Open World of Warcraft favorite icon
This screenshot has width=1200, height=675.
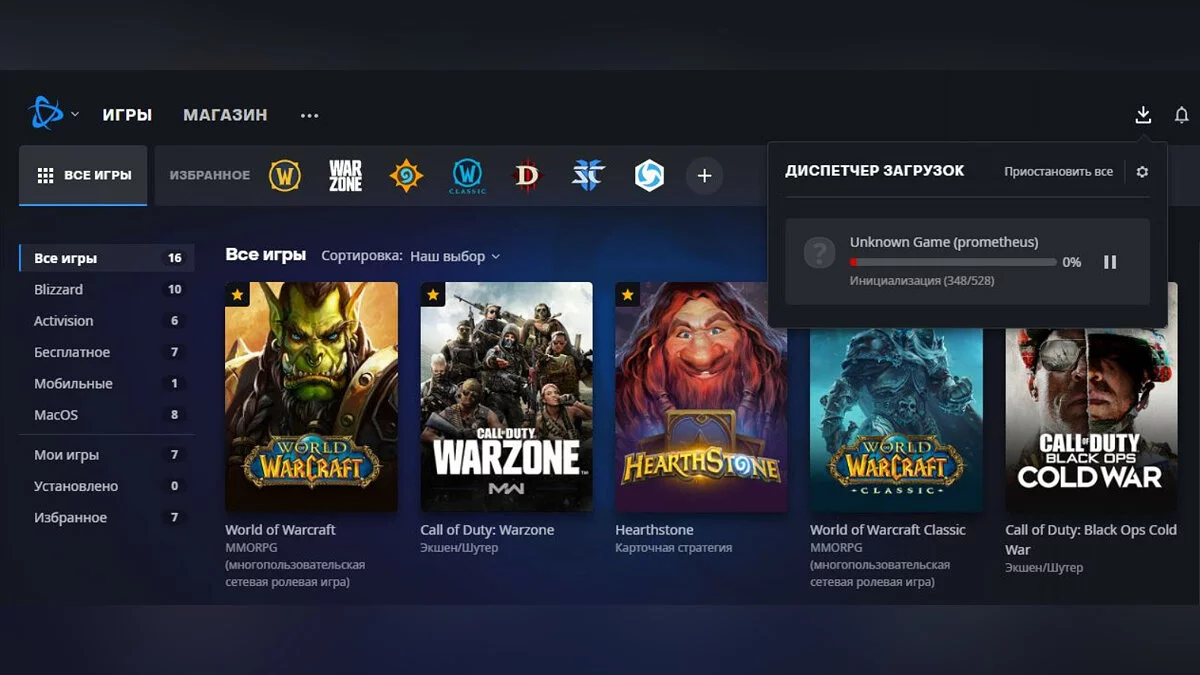[285, 176]
